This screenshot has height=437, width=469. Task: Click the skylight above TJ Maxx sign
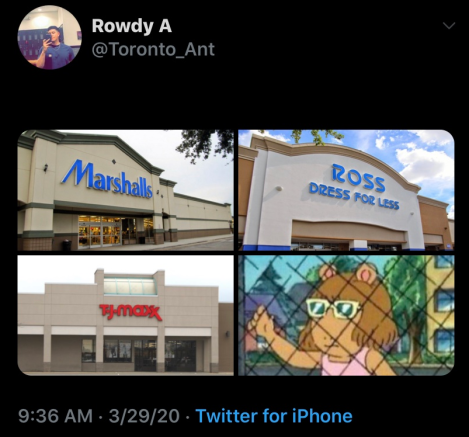[x=130, y=286]
